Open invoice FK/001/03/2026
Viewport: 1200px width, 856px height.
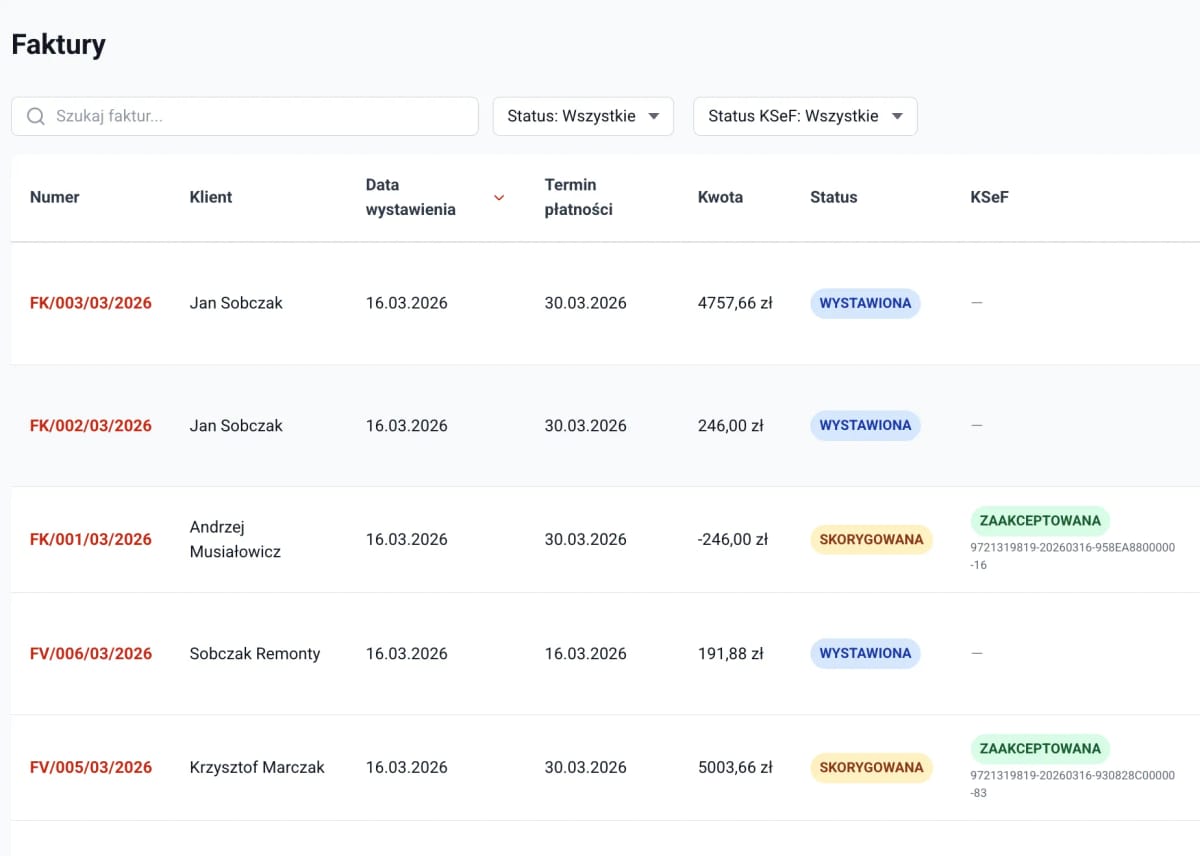click(91, 539)
